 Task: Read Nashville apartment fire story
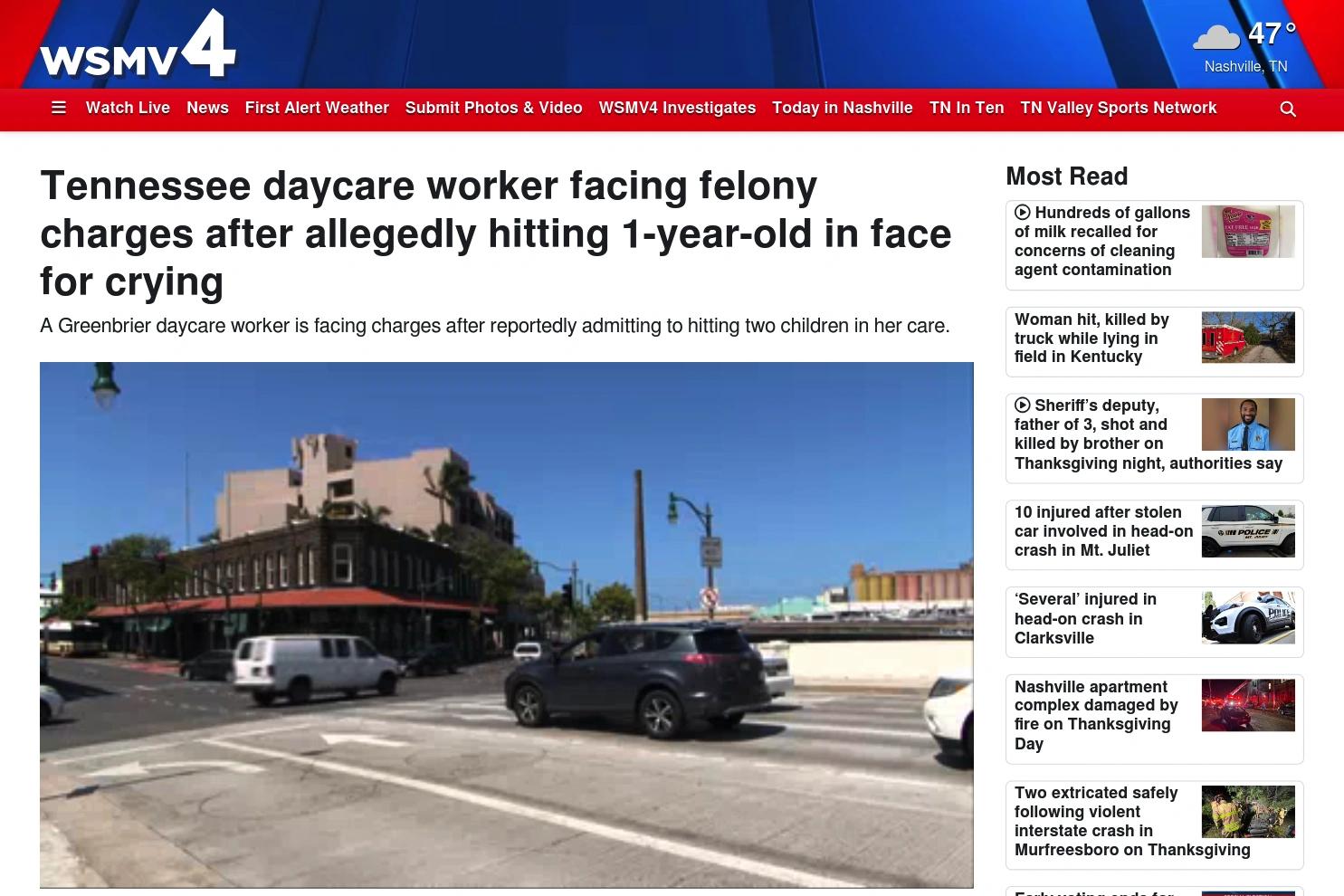(x=1096, y=715)
